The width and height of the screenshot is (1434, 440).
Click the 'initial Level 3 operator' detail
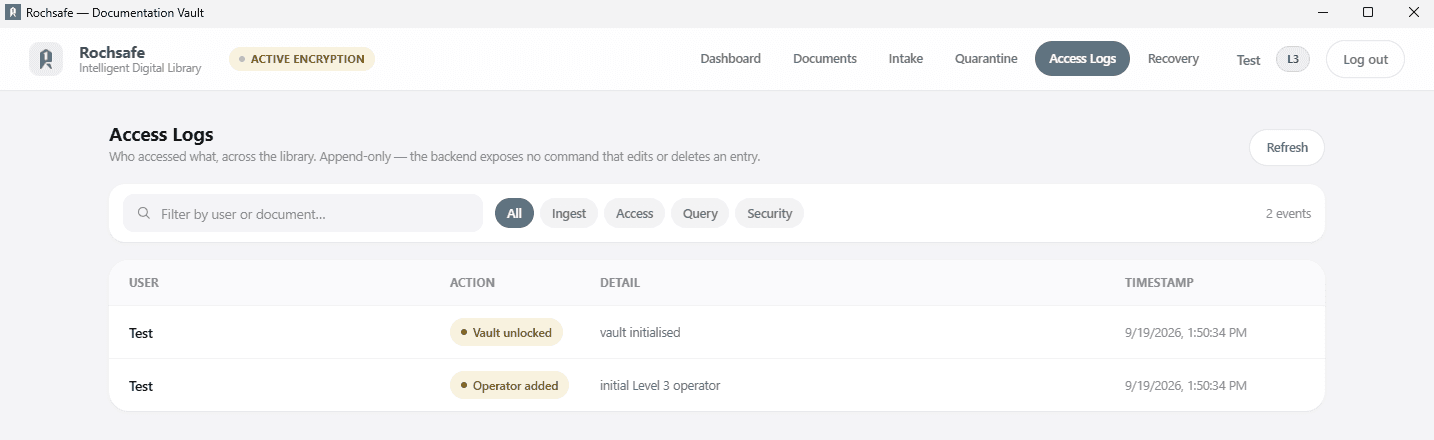point(660,385)
